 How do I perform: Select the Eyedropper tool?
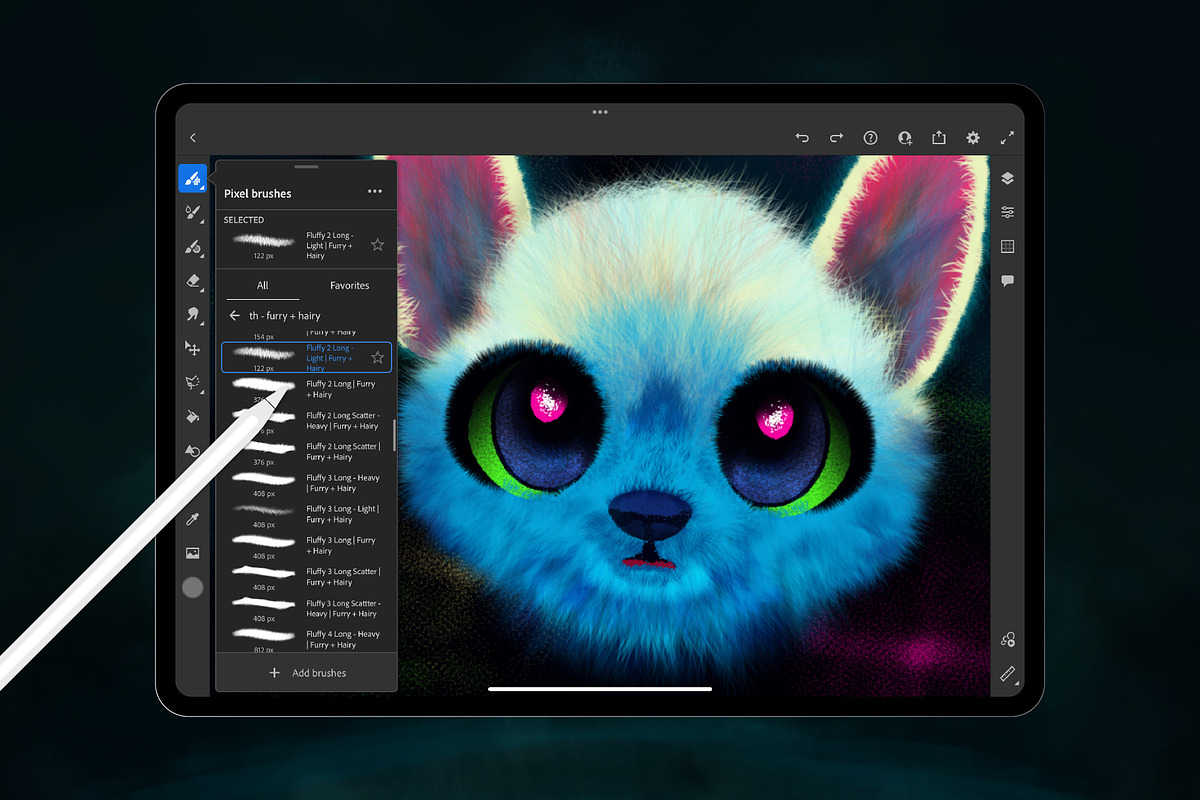point(193,518)
